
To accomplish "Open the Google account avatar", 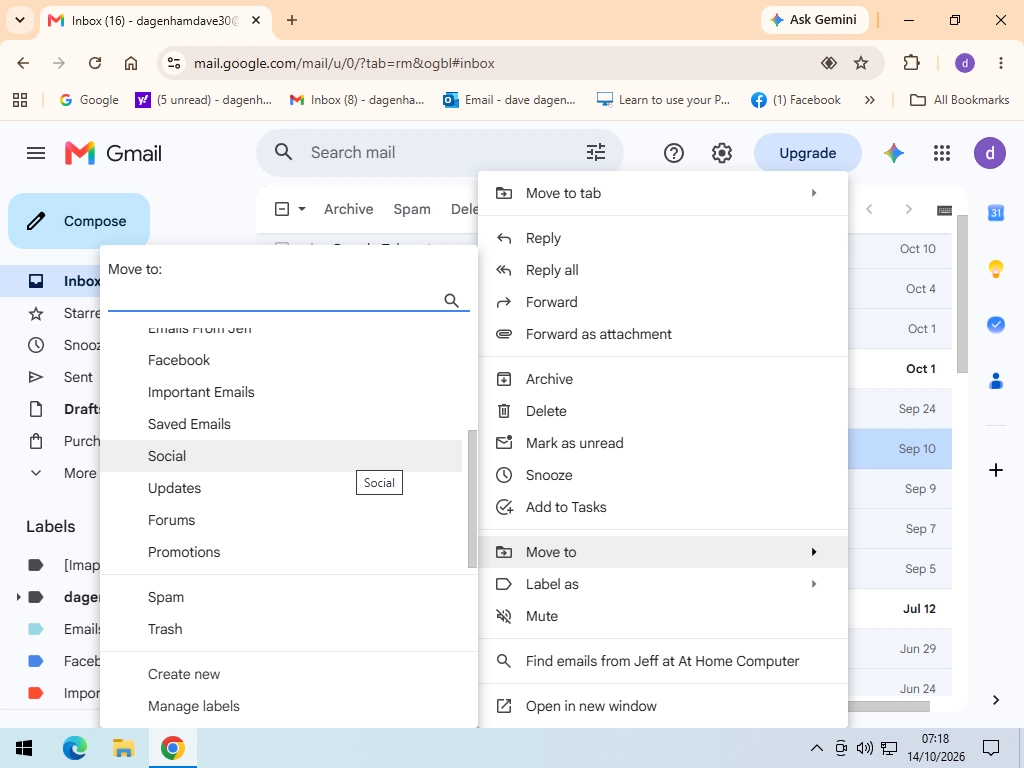I will coord(989,153).
